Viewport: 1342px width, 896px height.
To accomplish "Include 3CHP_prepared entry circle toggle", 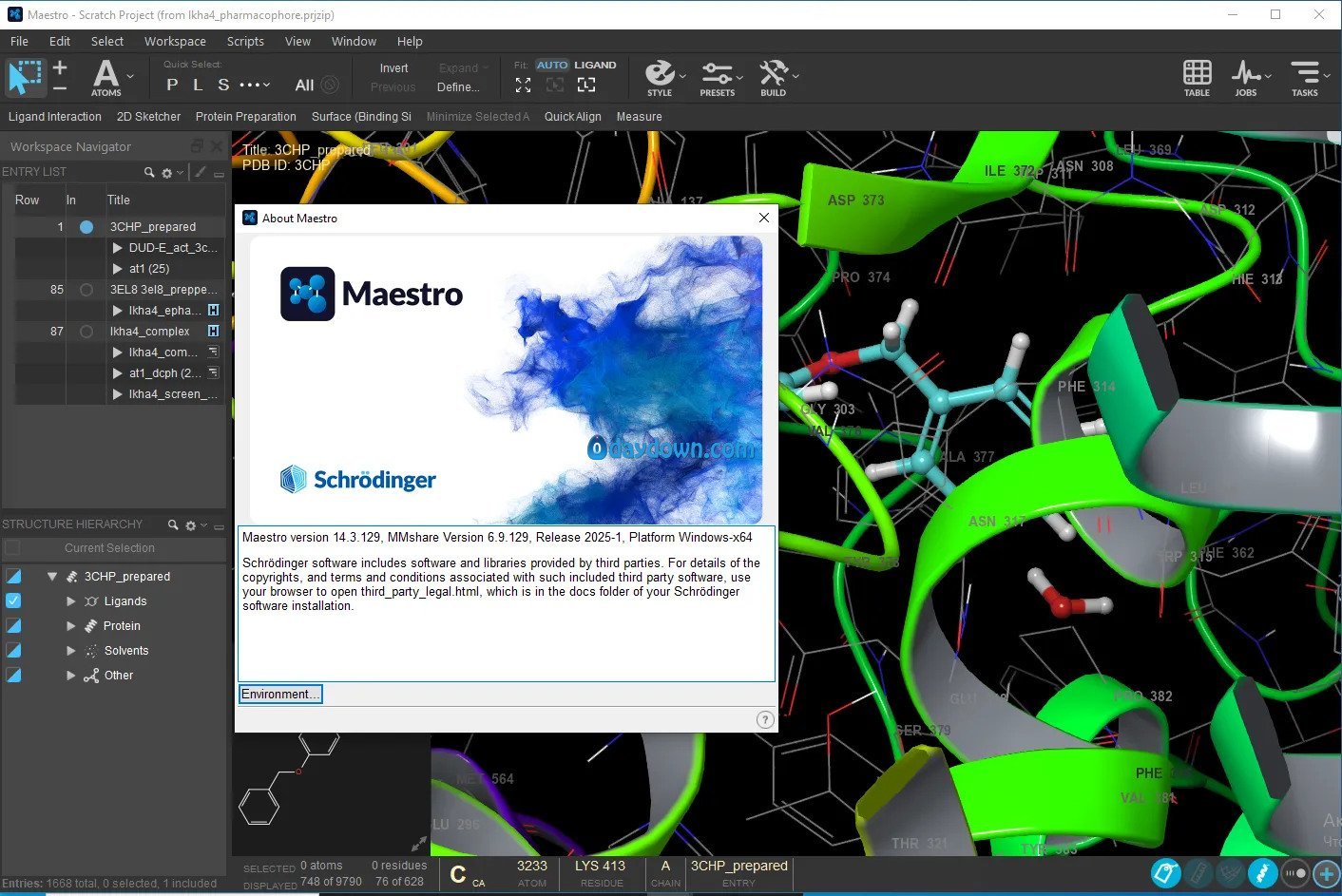I will click(x=86, y=227).
